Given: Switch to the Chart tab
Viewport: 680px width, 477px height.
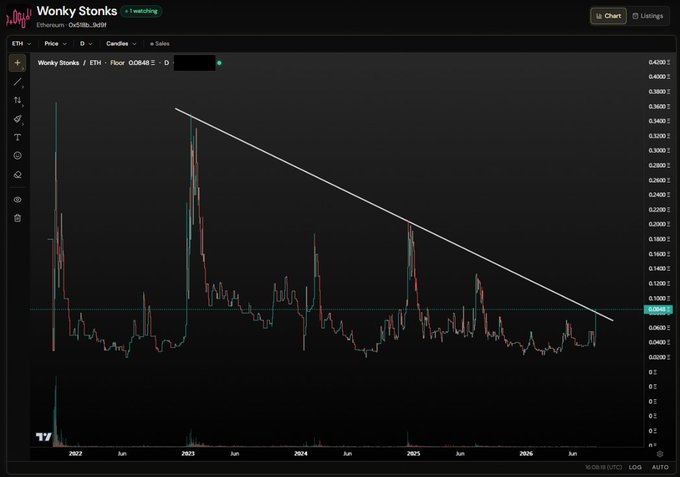Looking at the screenshot, I should 608,16.
